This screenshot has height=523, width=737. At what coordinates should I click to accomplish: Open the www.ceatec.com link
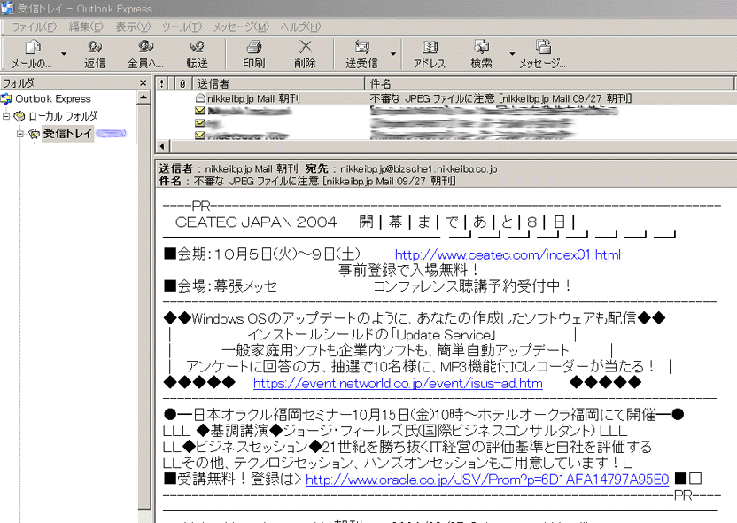(x=507, y=255)
